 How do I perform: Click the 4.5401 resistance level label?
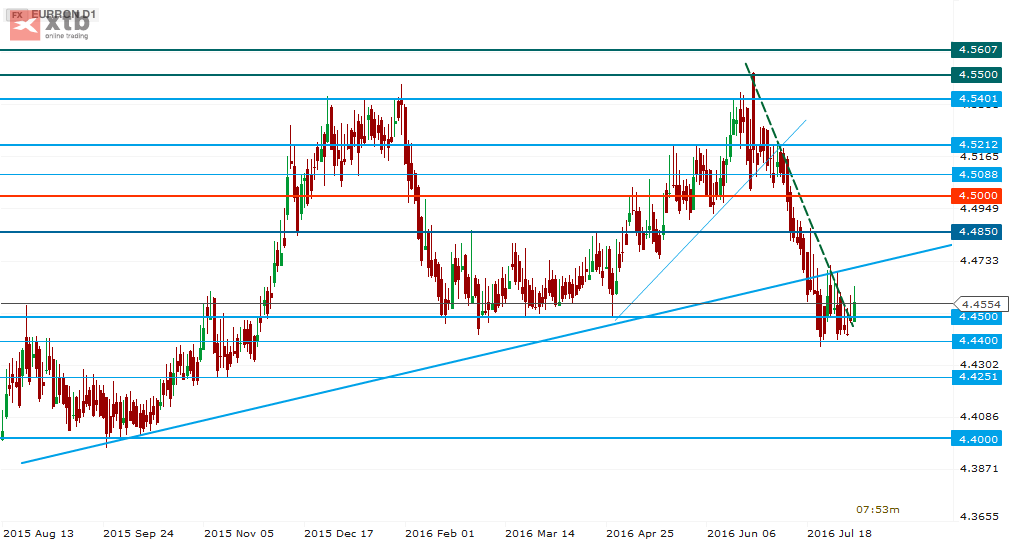tap(977, 98)
